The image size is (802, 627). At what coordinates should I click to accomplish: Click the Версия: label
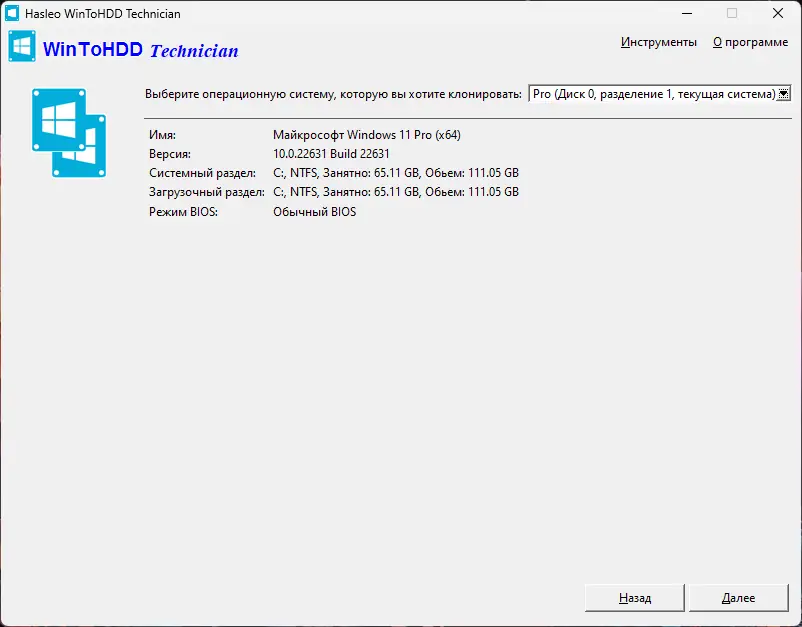tap(170, 154)
